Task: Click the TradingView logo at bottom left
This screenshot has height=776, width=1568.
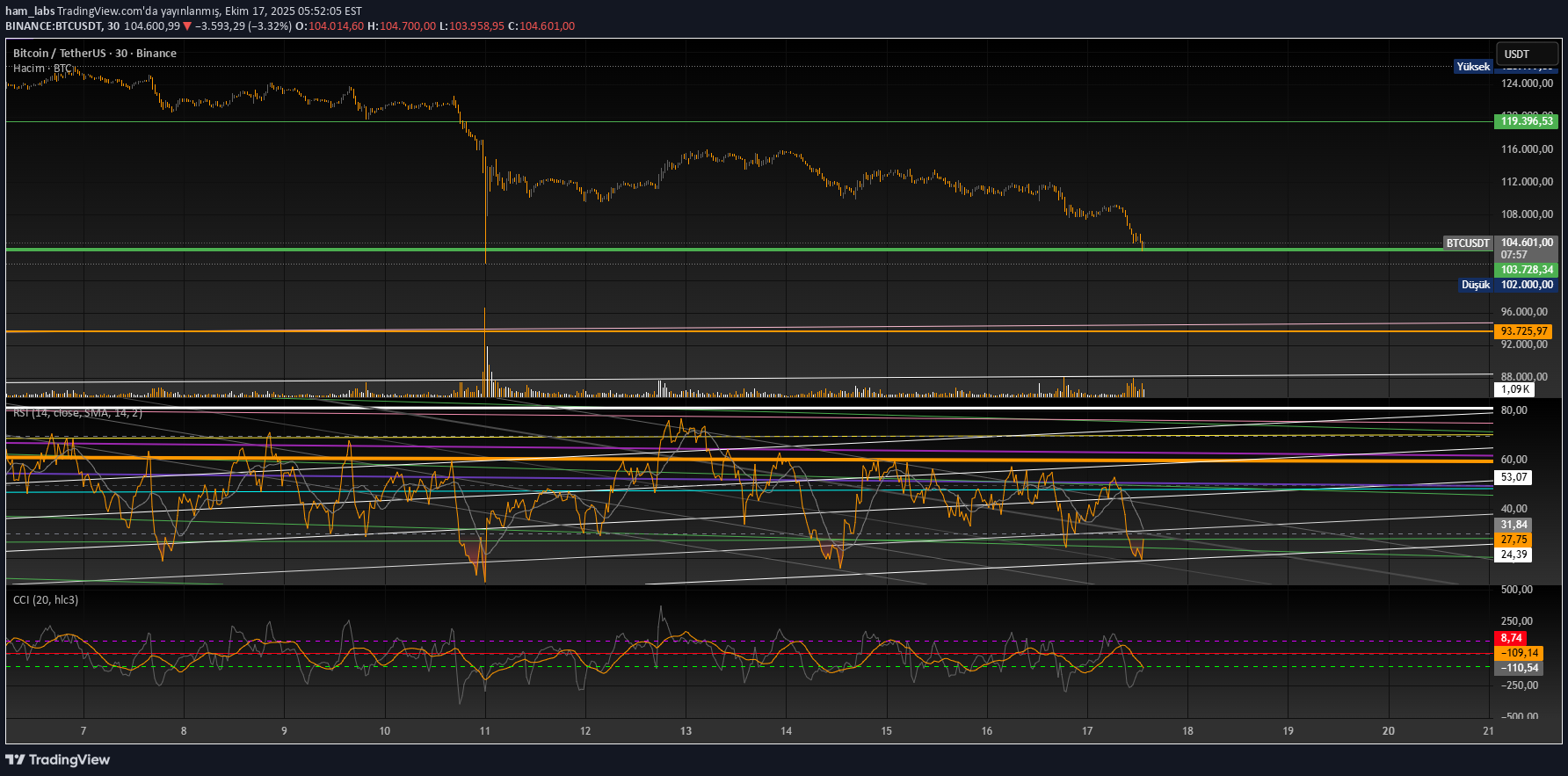Action: pyautogui.click(x=58, y=759)
